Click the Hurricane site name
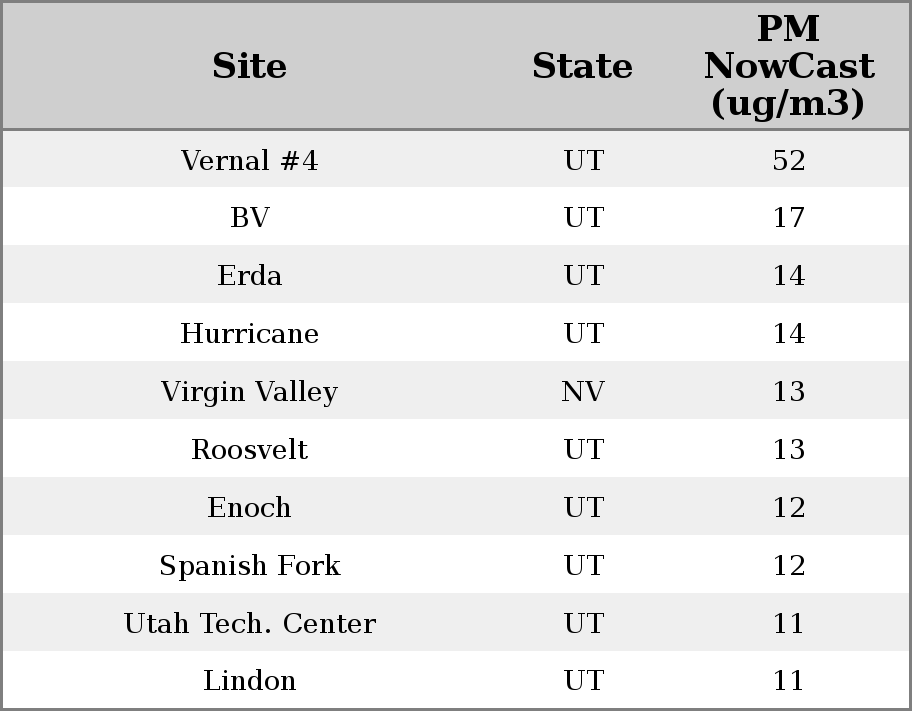This screenshot has width=912, height=711. tap(249, 334)
